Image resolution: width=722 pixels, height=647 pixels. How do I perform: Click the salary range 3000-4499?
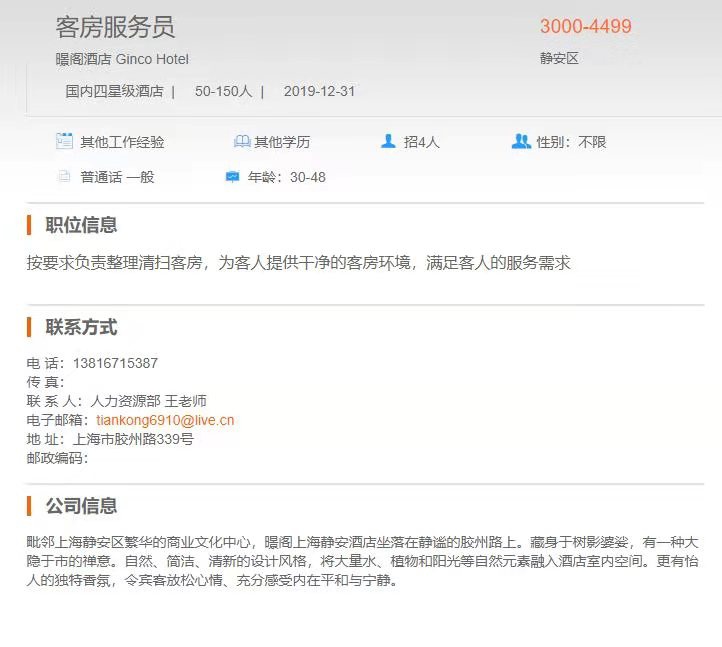[x=586, y=27]
